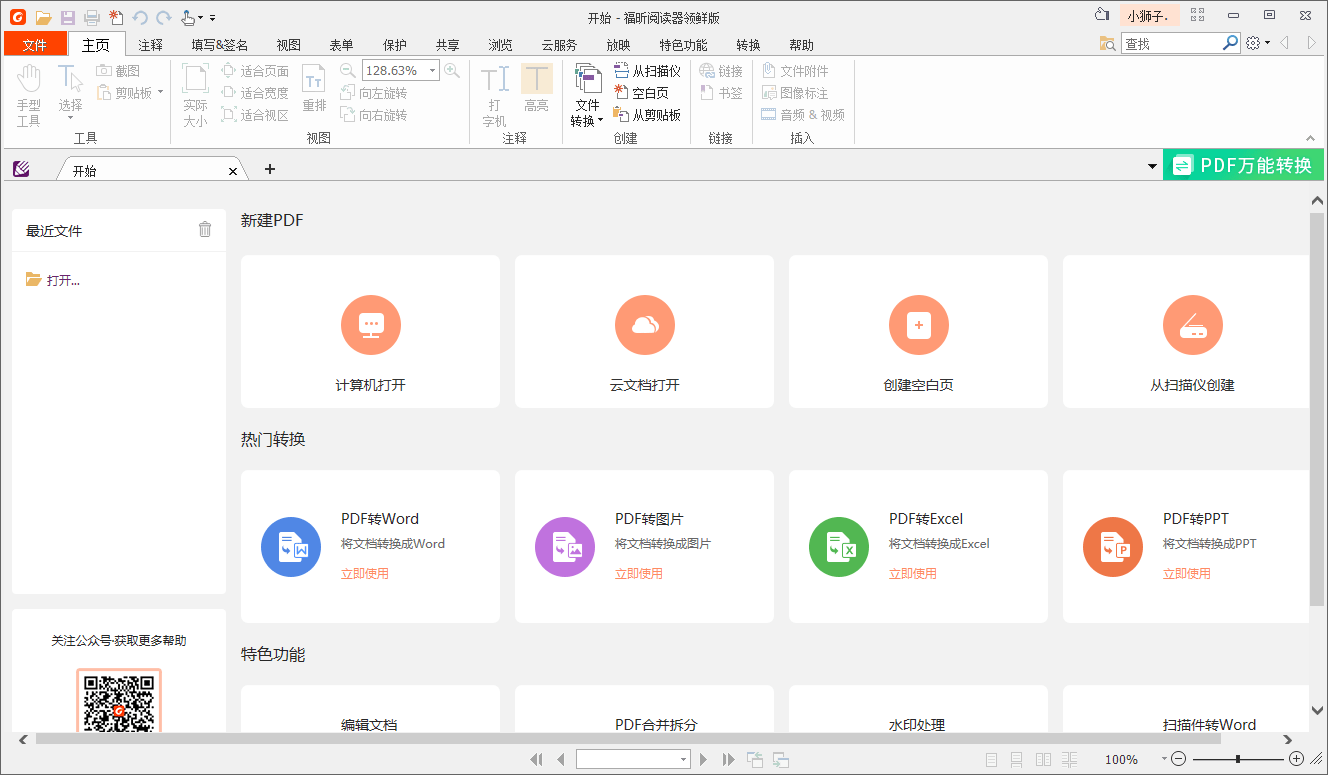
Task: Switch to the 特色功能 features tab
Action: point(683,44)
